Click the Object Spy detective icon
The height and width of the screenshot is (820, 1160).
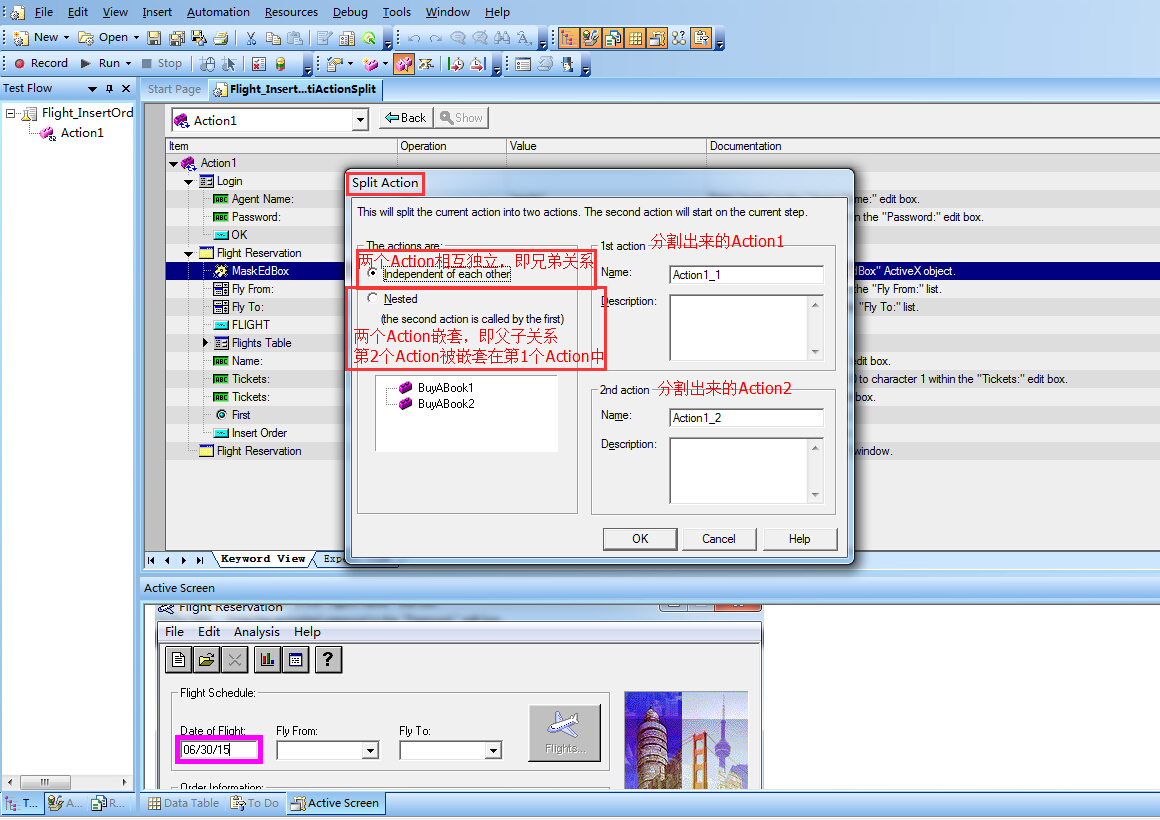point(567,64)
